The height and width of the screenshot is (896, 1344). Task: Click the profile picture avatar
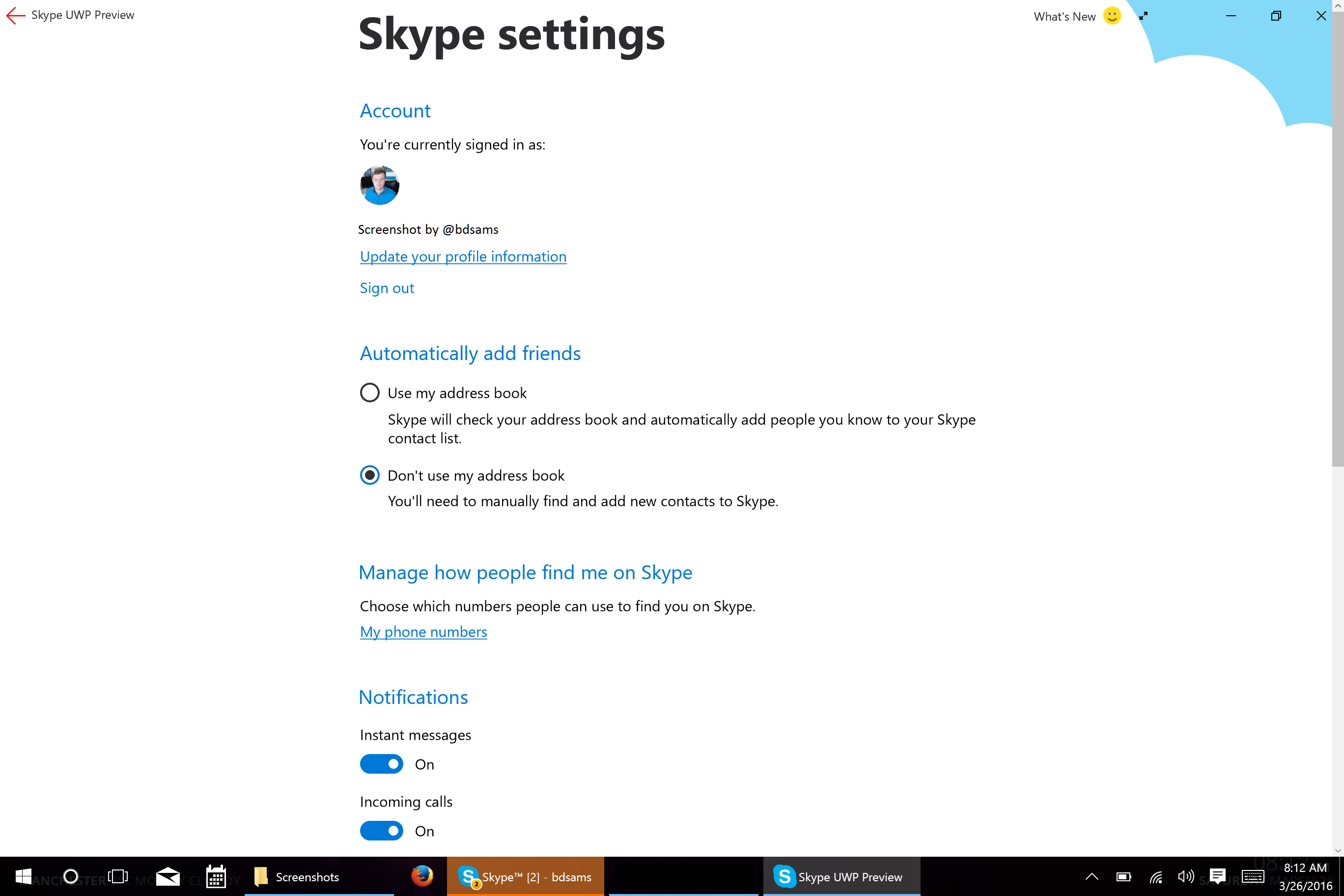pos(379,185)
